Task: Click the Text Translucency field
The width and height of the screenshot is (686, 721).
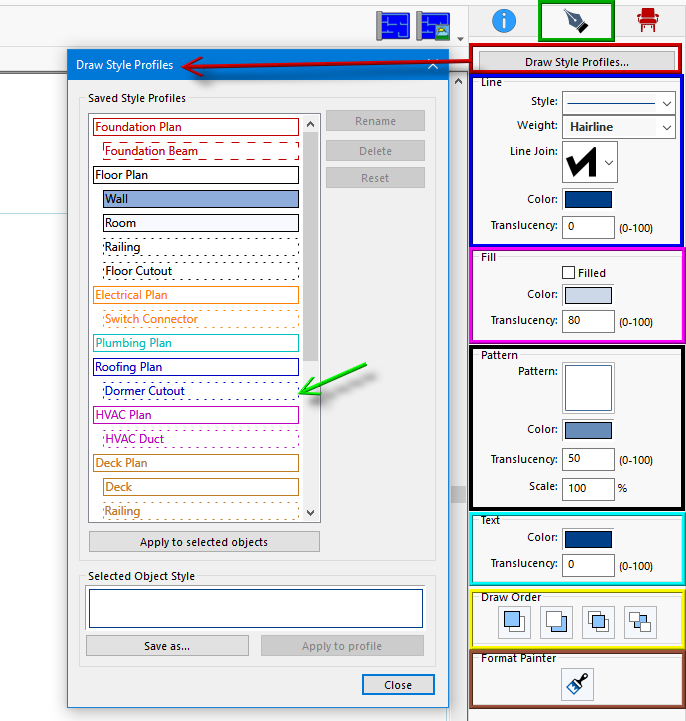Action: pos(588,565)
